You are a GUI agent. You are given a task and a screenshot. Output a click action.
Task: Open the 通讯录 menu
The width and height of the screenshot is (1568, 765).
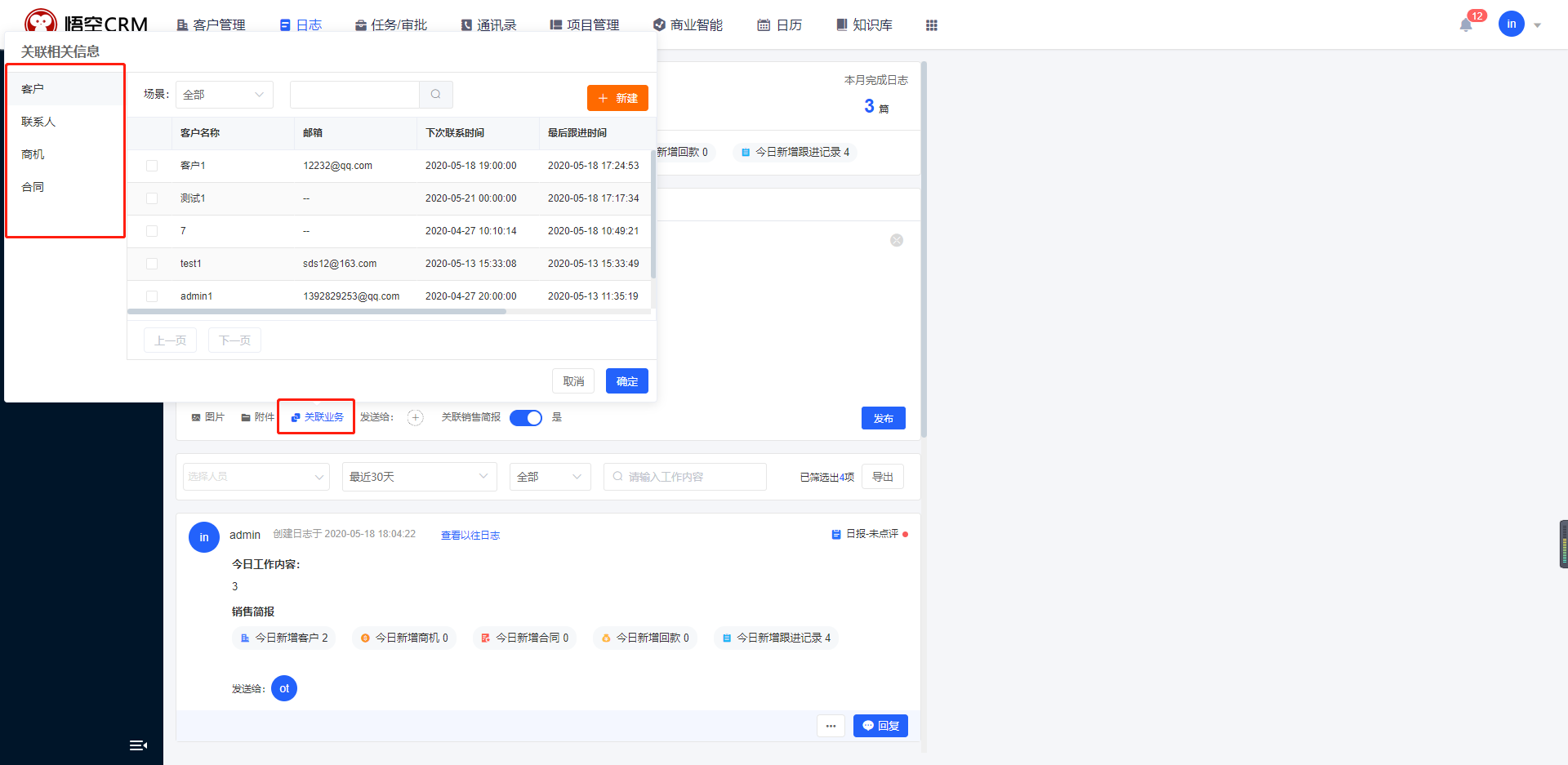click(488, 25)
